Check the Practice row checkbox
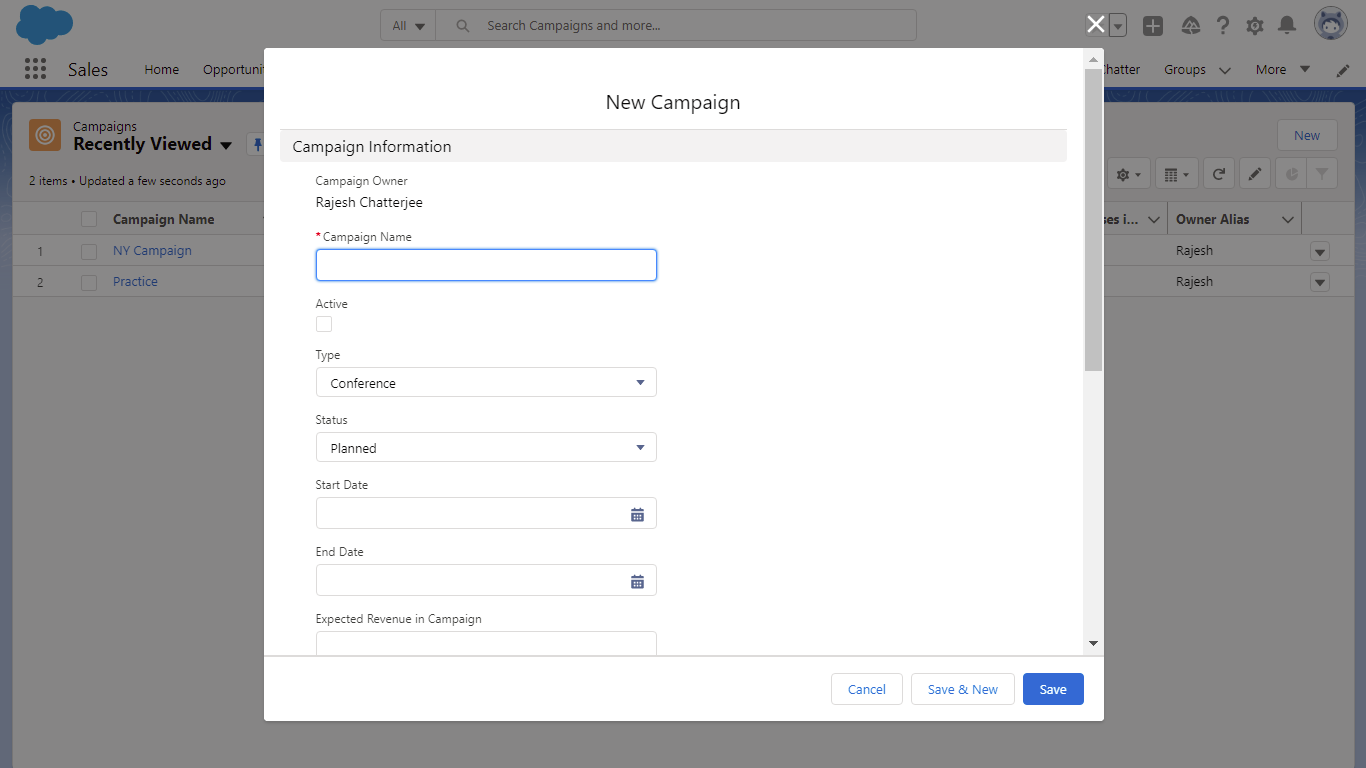This screenshot has height=768, width=1366. coord(89,282)
